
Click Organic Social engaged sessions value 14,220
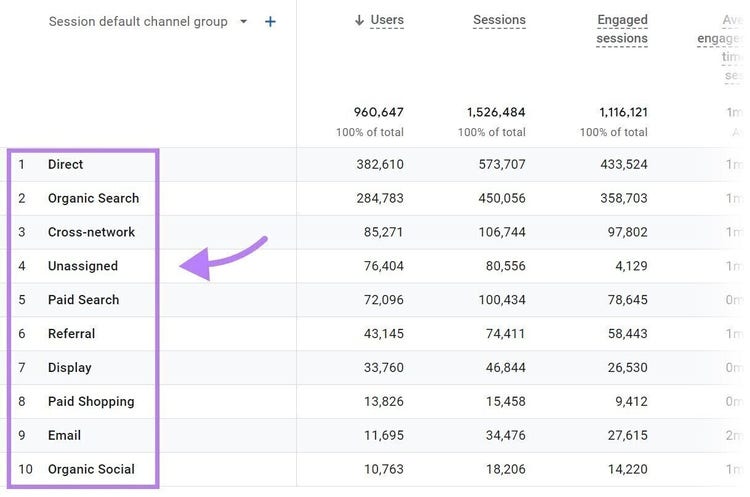(628, 469)
